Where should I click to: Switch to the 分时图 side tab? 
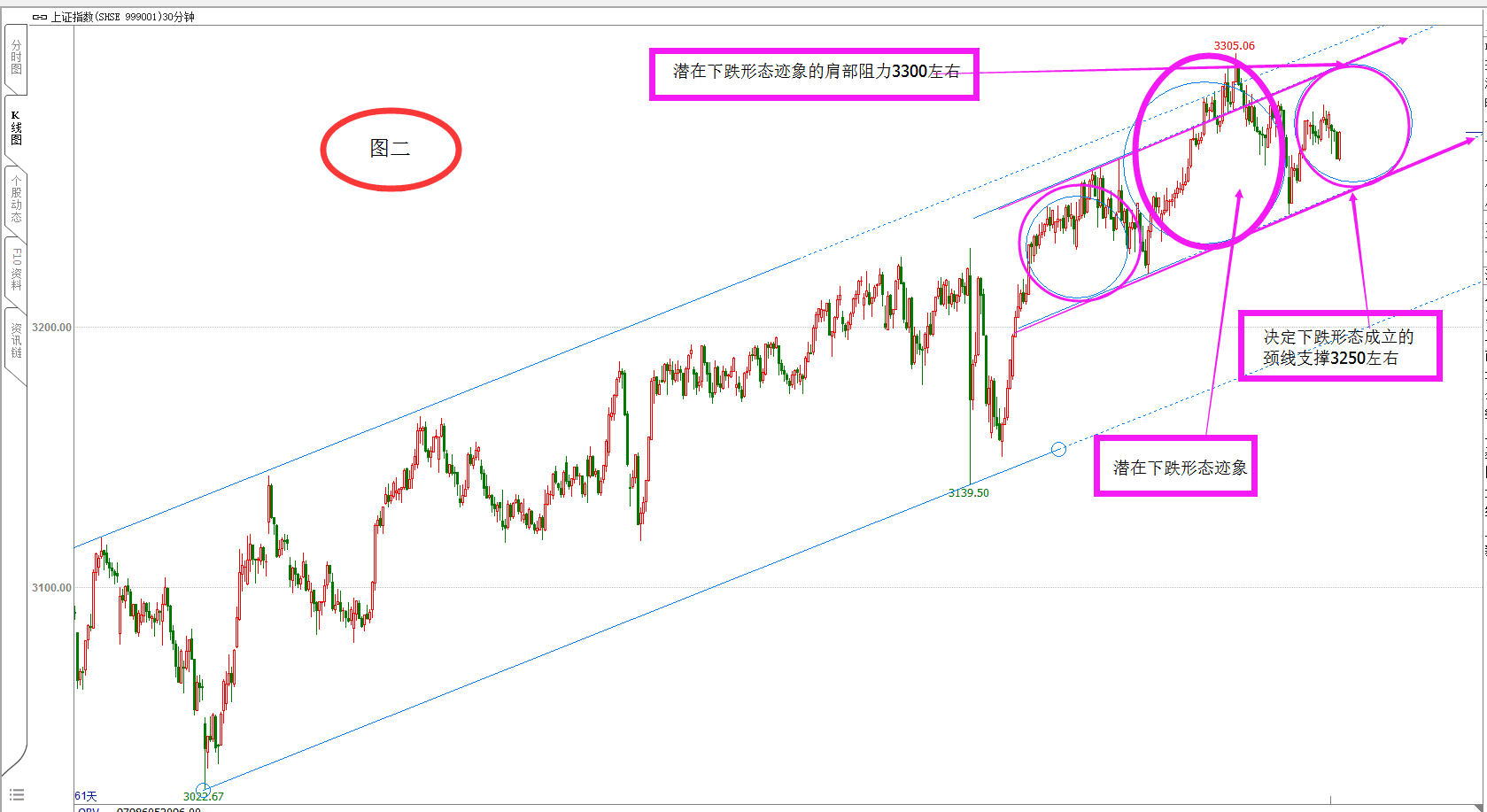pos(16,58)
